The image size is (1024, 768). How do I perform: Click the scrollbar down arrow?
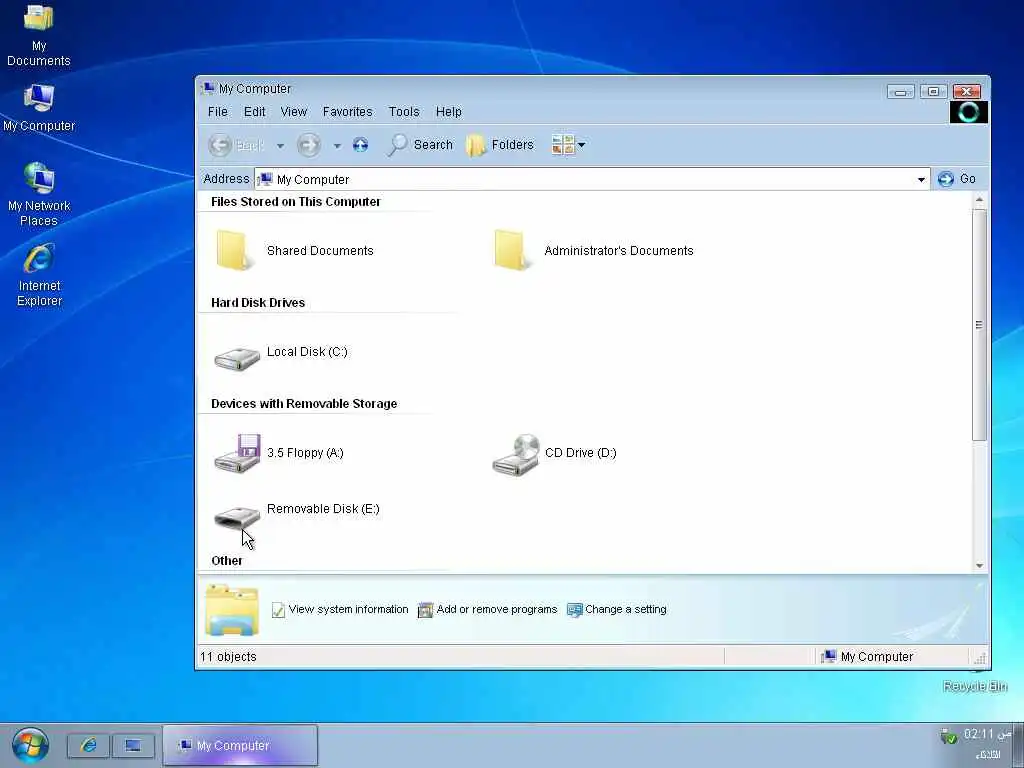coord(979,566)
